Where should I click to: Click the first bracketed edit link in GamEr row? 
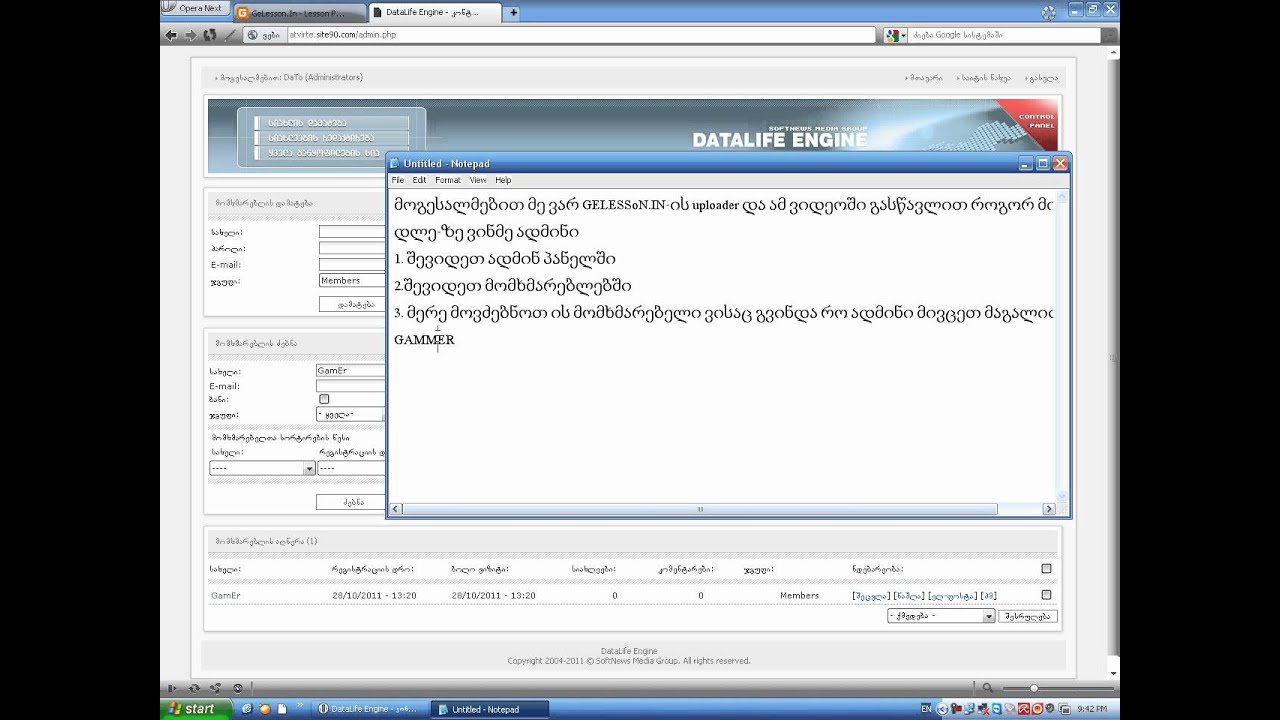870,595
